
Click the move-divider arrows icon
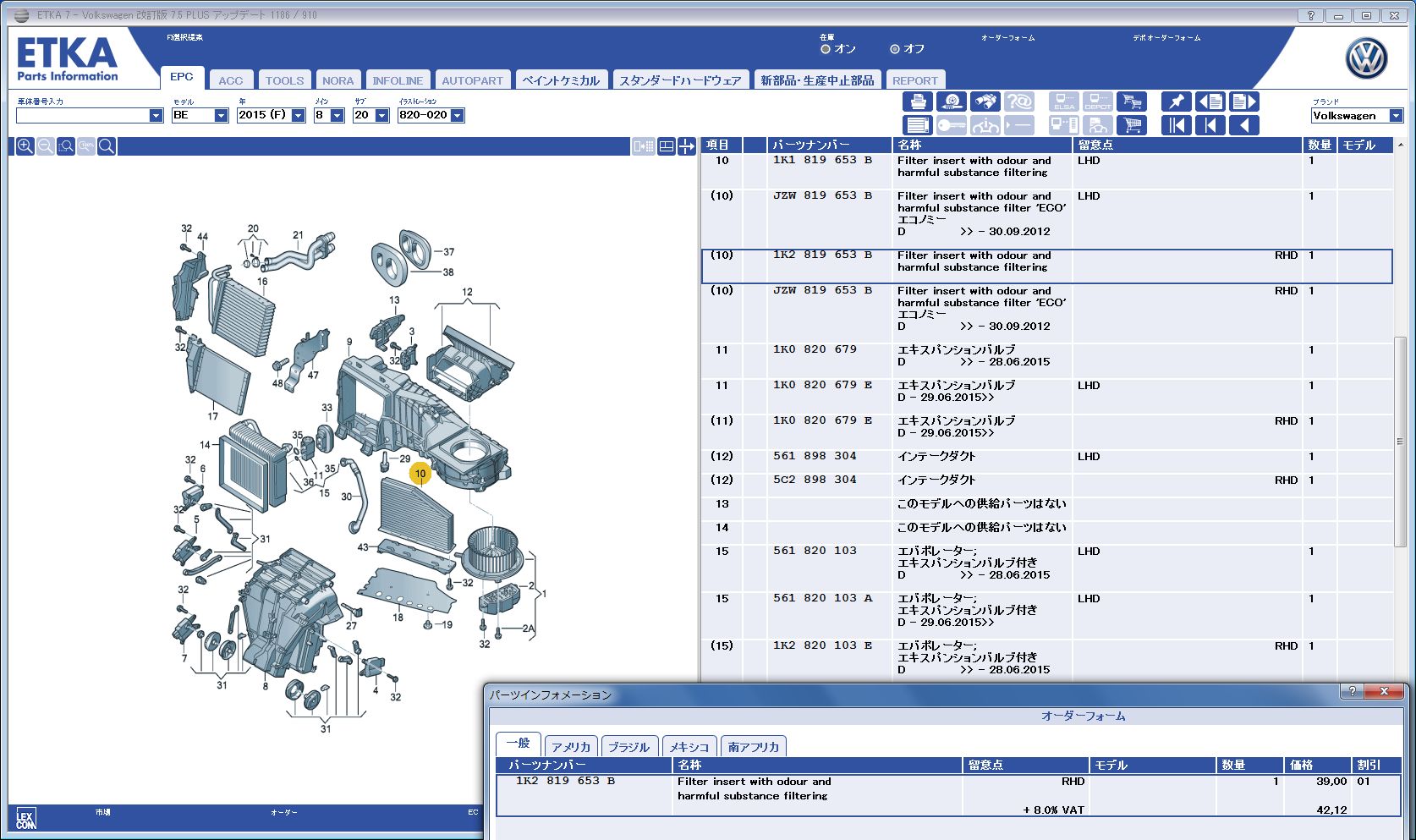click(686, 146)
